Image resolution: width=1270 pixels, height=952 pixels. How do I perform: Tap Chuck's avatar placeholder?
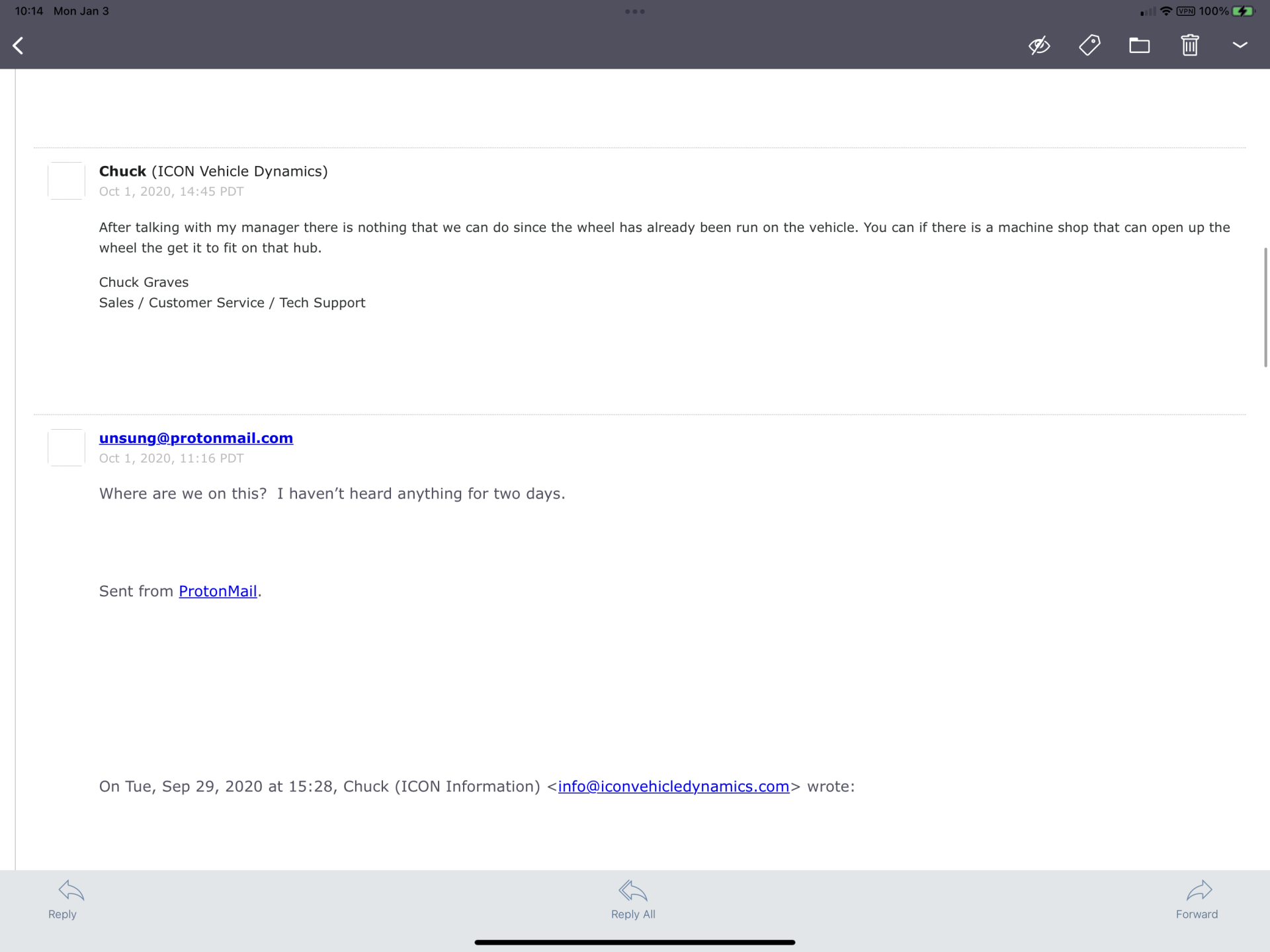66,180
